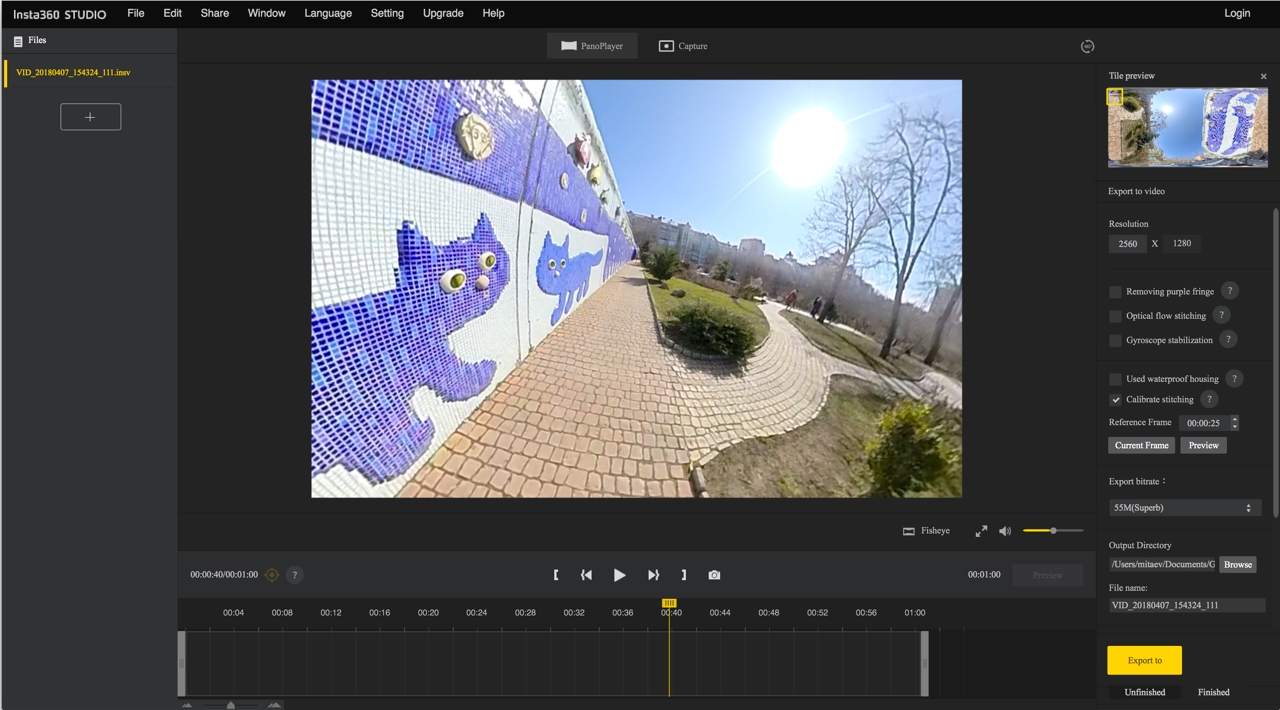Uncheck Calibrate stitching checkbox
Screen dimensions: 1280x710
tap(1115, 399)
